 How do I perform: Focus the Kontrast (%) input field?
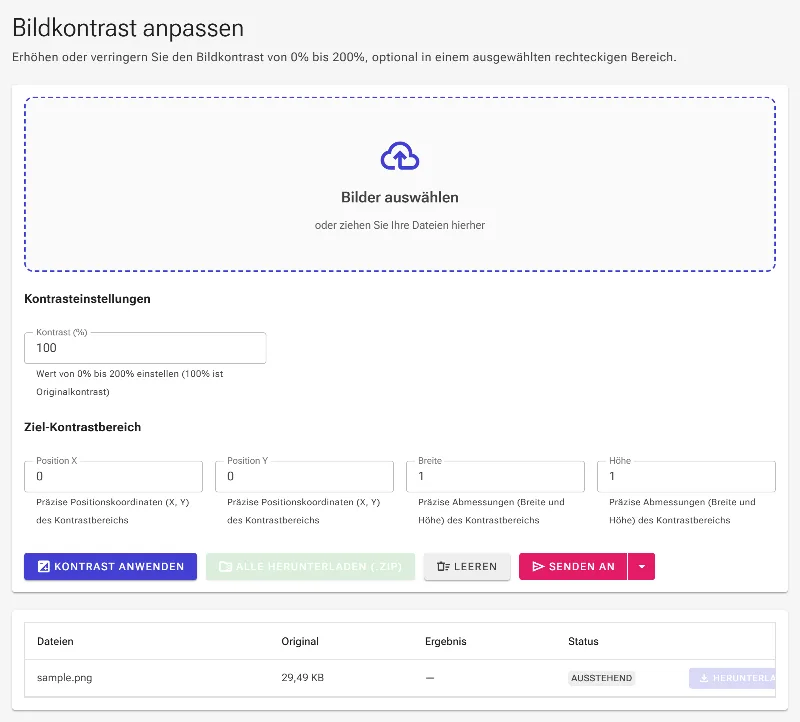pos(145,348)
